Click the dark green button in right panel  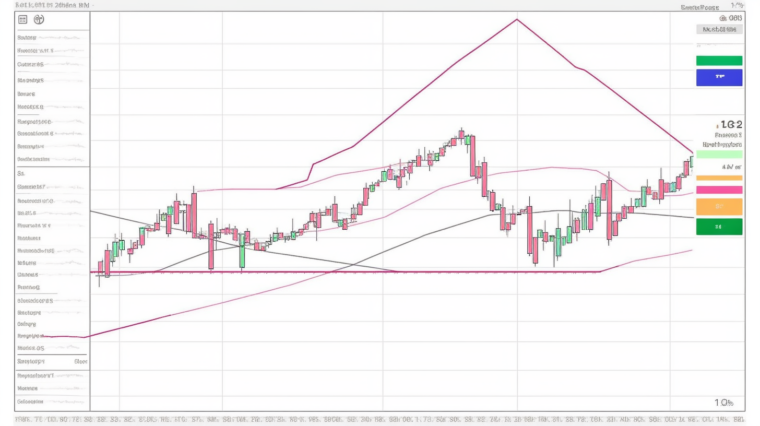(x=719, y=227)
